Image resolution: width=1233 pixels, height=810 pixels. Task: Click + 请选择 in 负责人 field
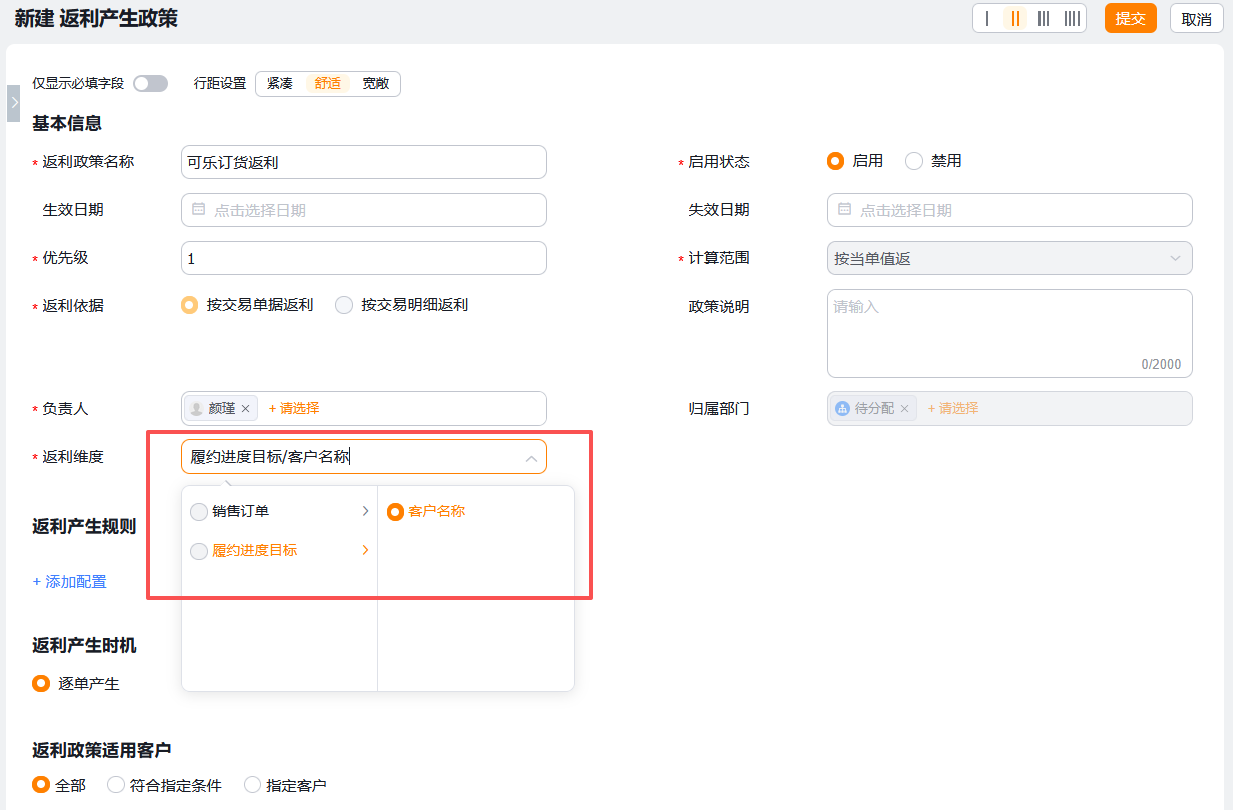(x=294, y=408)
